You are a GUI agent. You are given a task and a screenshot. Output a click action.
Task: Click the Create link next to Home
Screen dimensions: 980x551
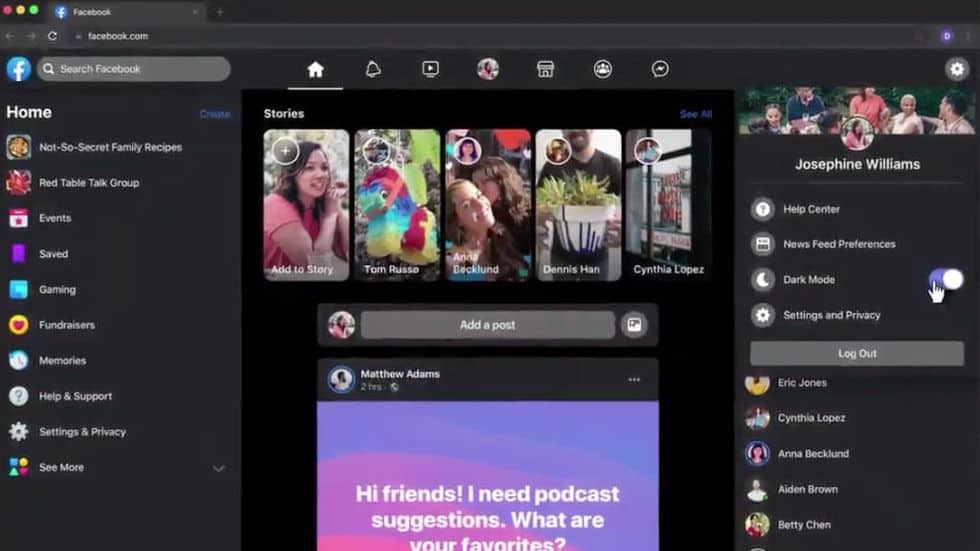click(x=215, y=114)
